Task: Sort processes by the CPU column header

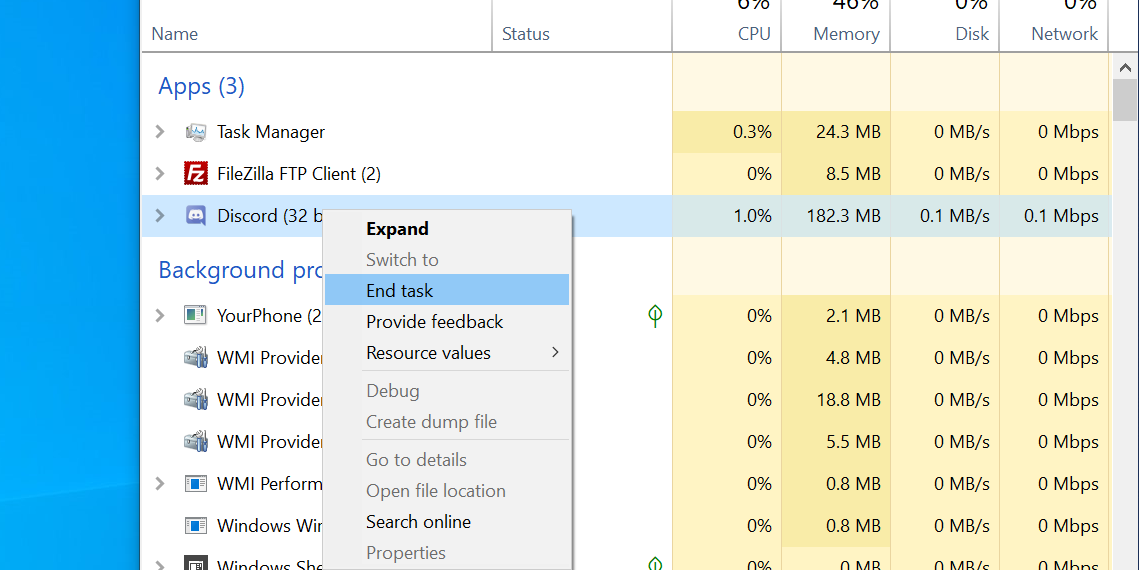Action: click(x=753, y=34)
